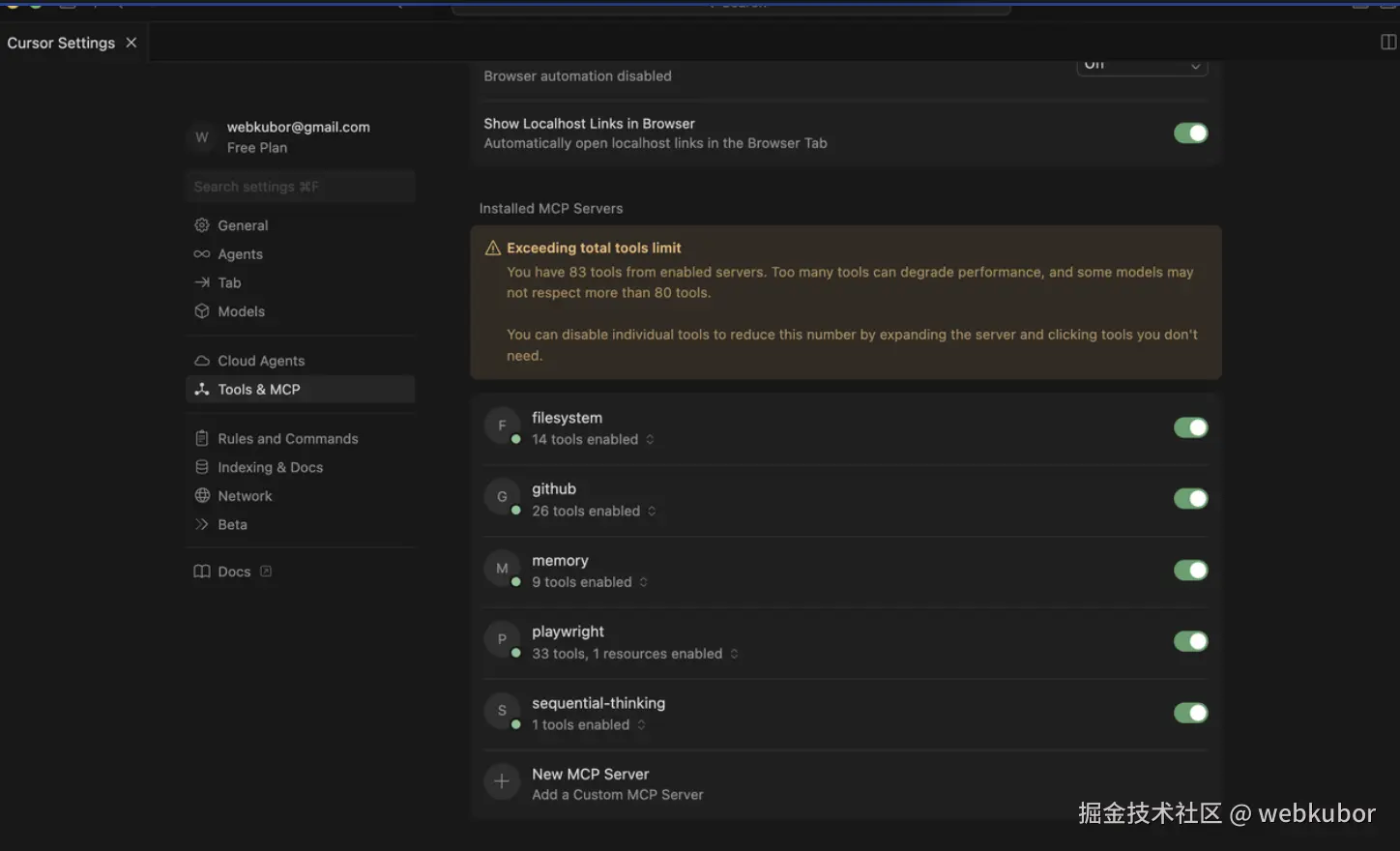This screenshot has height=851, width=1400.
Task: Click Add a Custom MCP Server
Action: 617,795
